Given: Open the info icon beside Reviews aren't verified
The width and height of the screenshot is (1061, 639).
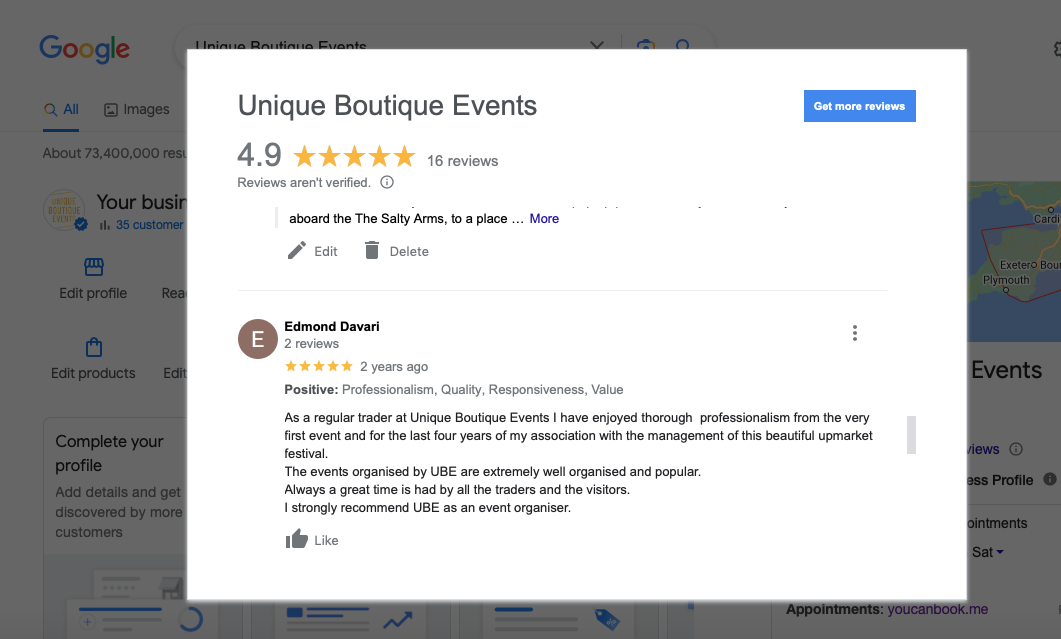Looking at the screenshot, I should (x=387, y=182).
